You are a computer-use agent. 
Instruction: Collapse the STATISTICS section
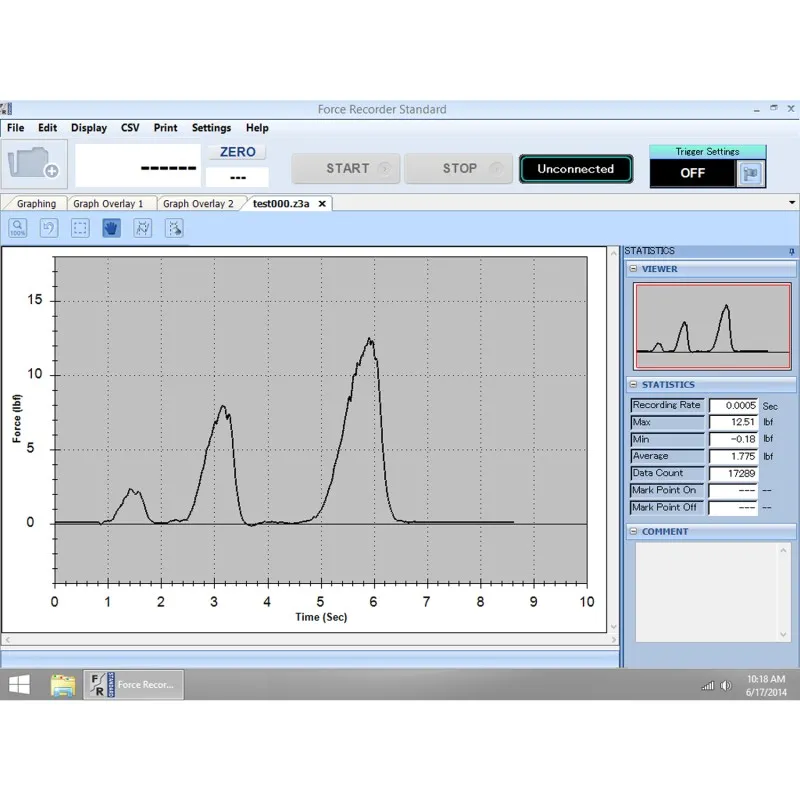[x=634, y=385]
